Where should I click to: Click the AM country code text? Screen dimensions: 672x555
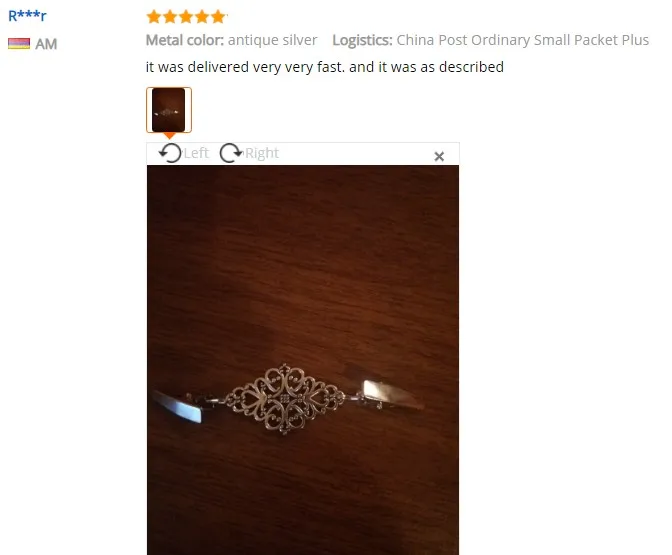46,44
